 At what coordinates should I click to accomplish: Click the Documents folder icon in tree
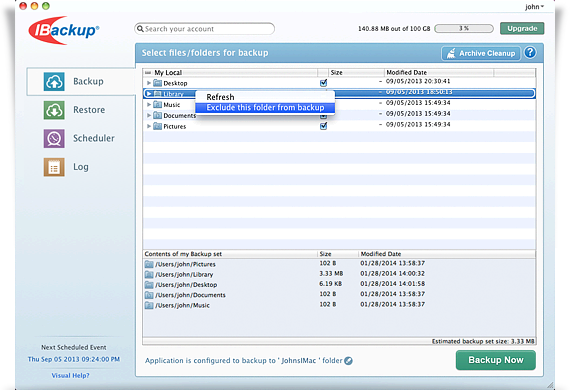point(157,116)
